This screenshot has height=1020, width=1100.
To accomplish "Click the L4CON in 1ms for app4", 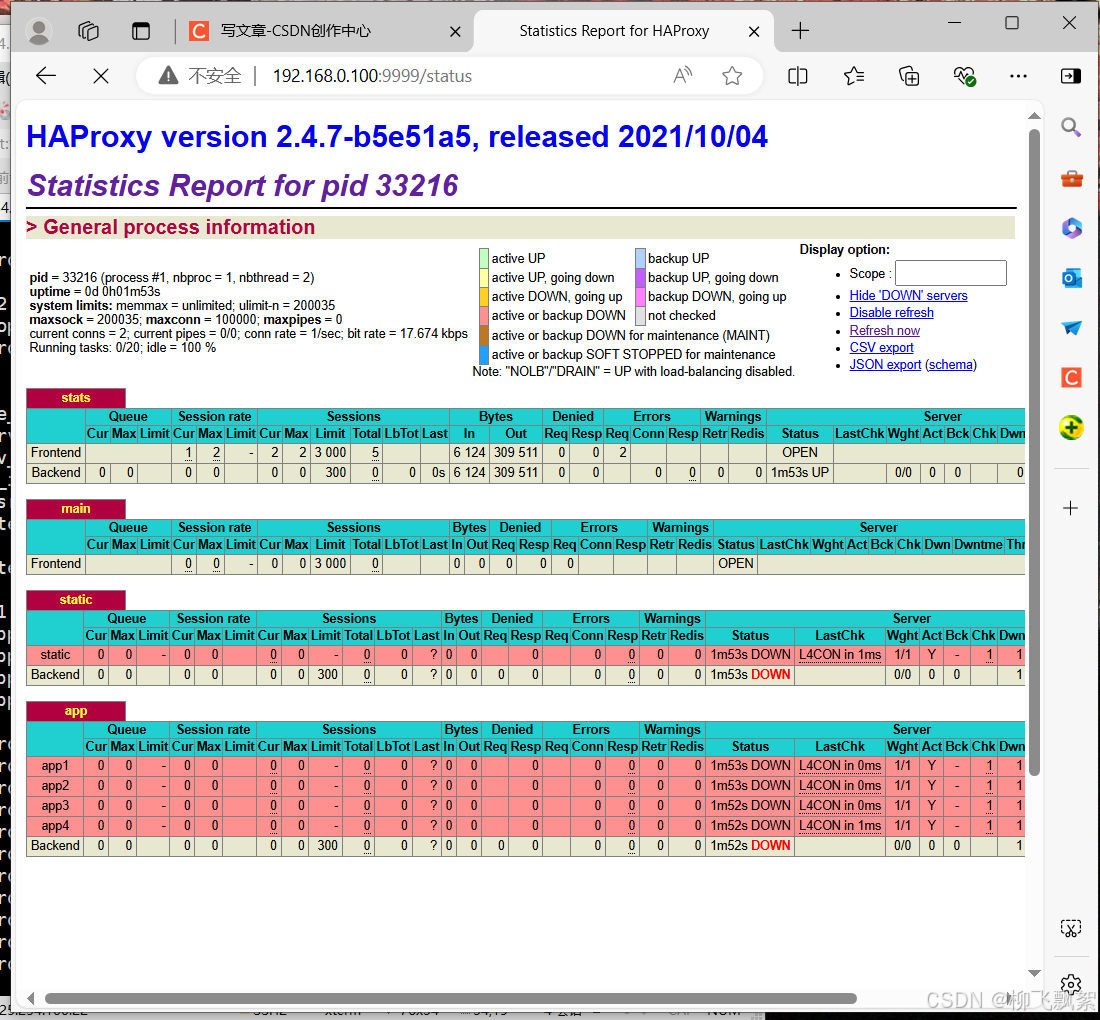I will (x=840, y=826).
